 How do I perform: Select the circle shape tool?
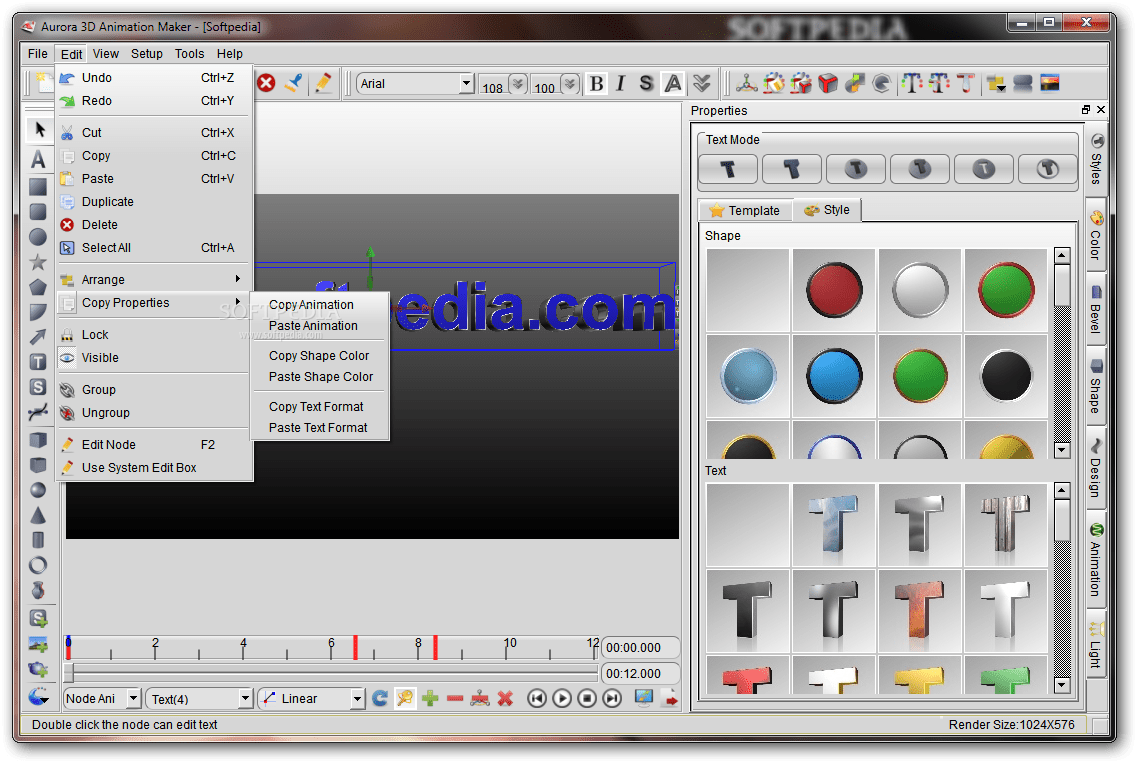click(x=38, y=237)
